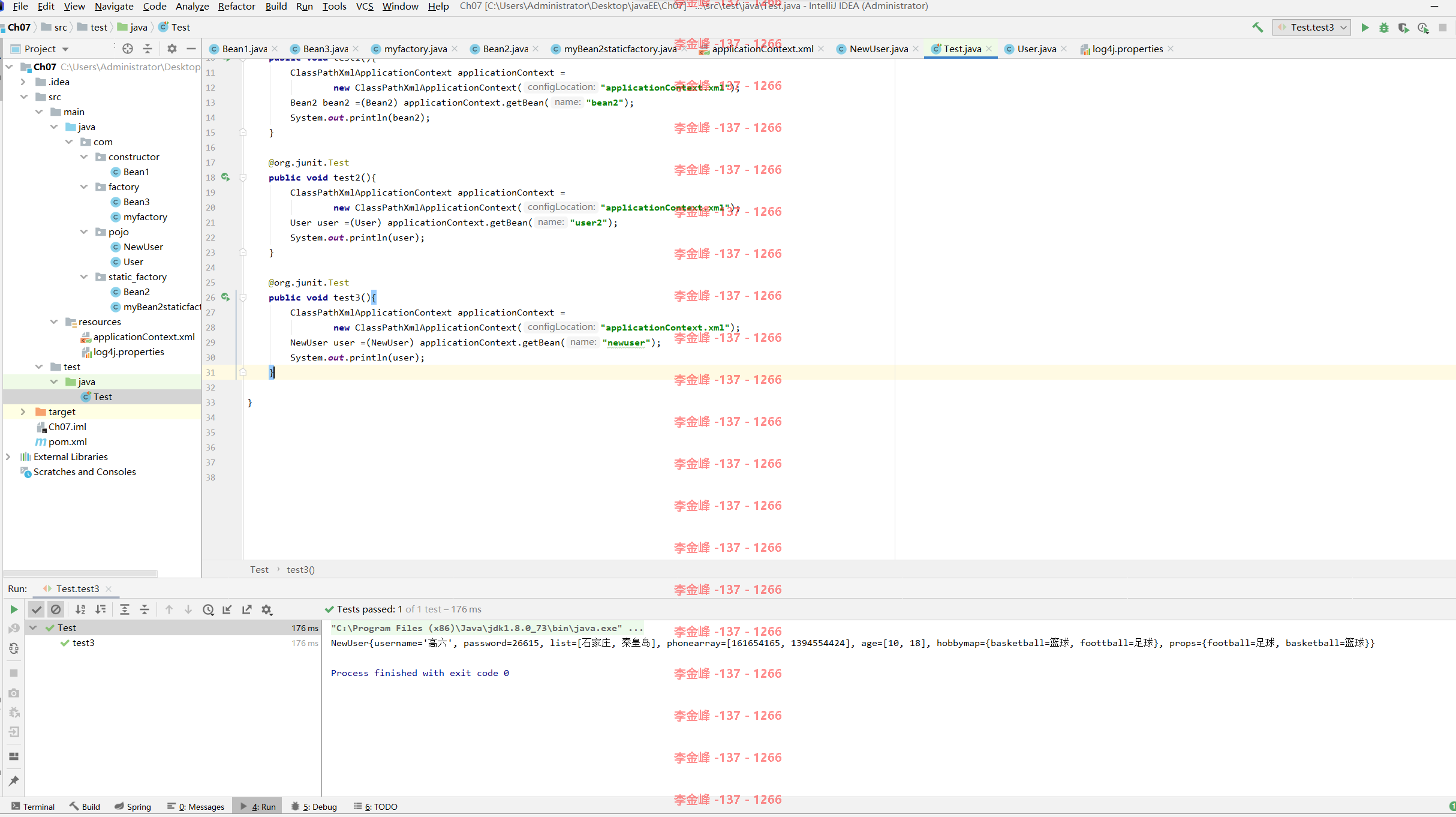Open the 0: Messages tool window
This screenshot has height=817, width=1456.
coord(195,806)
